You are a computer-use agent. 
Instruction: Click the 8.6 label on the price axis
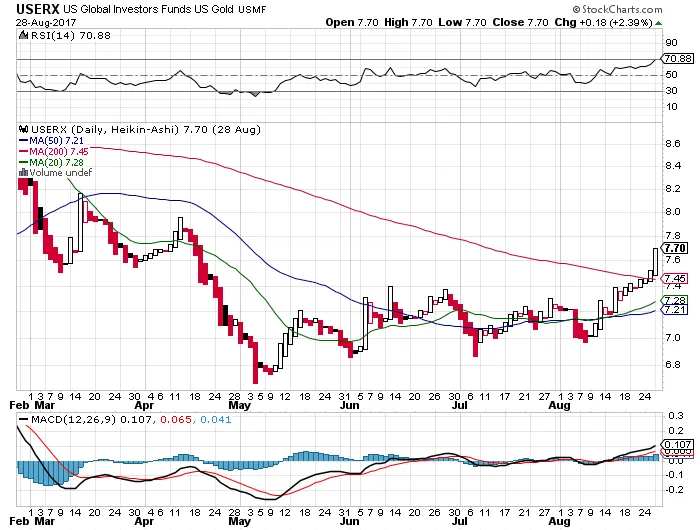click(673, 144)
